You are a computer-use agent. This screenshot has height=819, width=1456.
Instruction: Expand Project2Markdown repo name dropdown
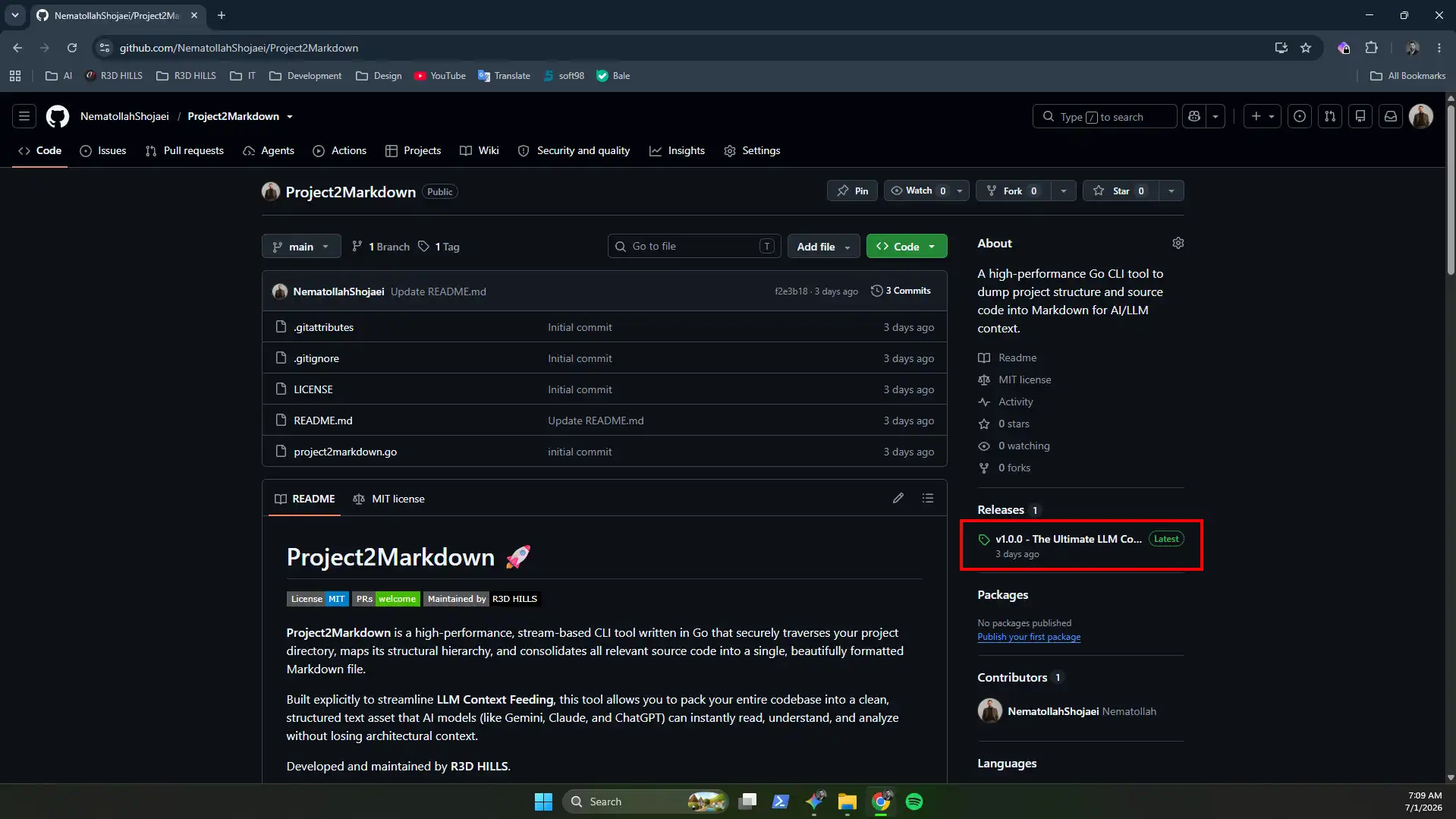pos(290,117)
